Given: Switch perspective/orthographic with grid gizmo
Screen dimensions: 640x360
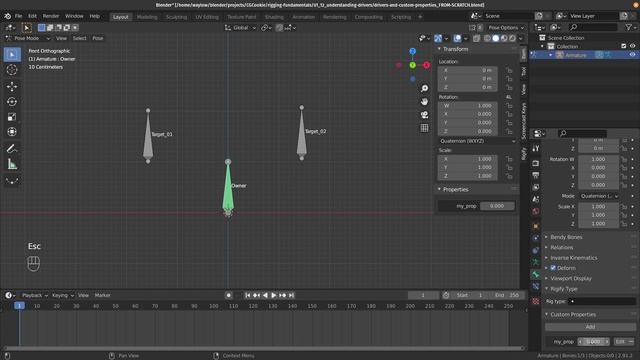Looking at the screenshot, I should [424, 128].
